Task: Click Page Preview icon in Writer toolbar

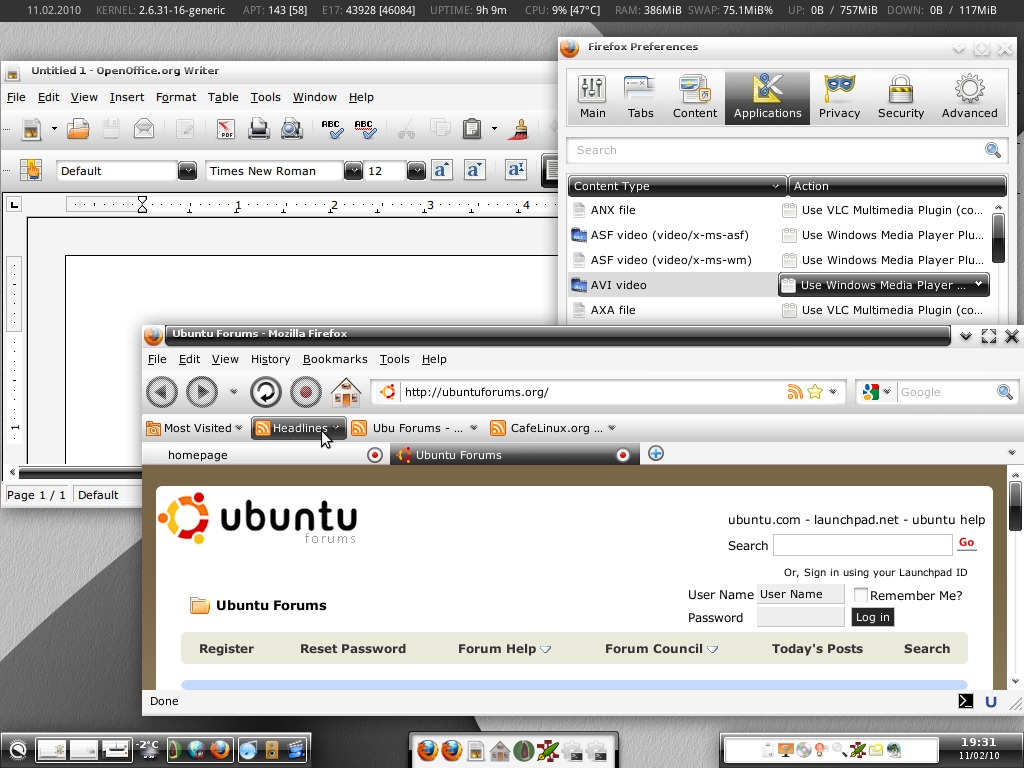Action: 291,129
